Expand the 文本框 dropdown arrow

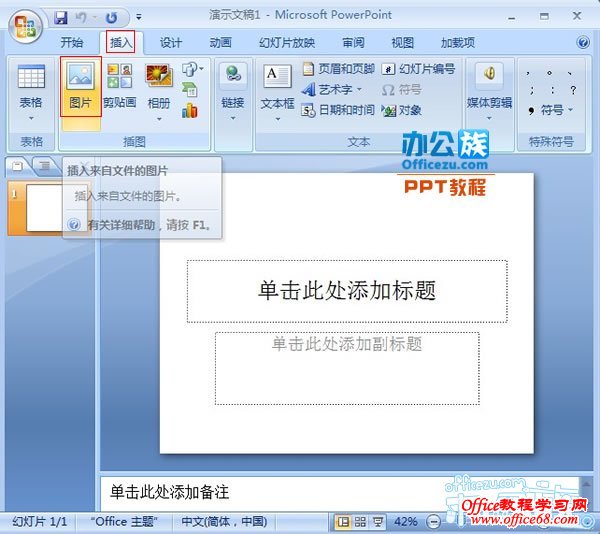coord(278,119)
